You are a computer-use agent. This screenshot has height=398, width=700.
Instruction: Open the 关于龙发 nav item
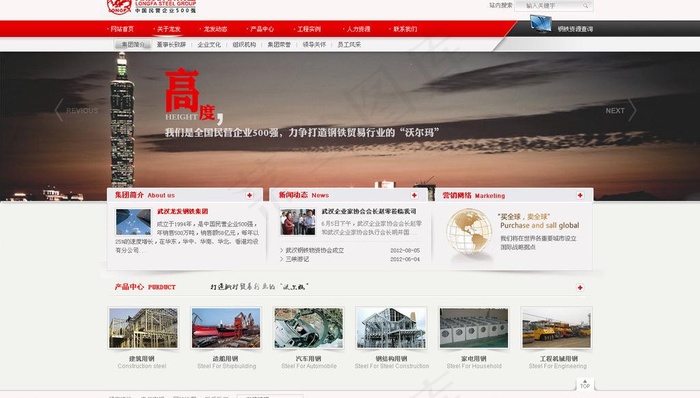(168, 29)
